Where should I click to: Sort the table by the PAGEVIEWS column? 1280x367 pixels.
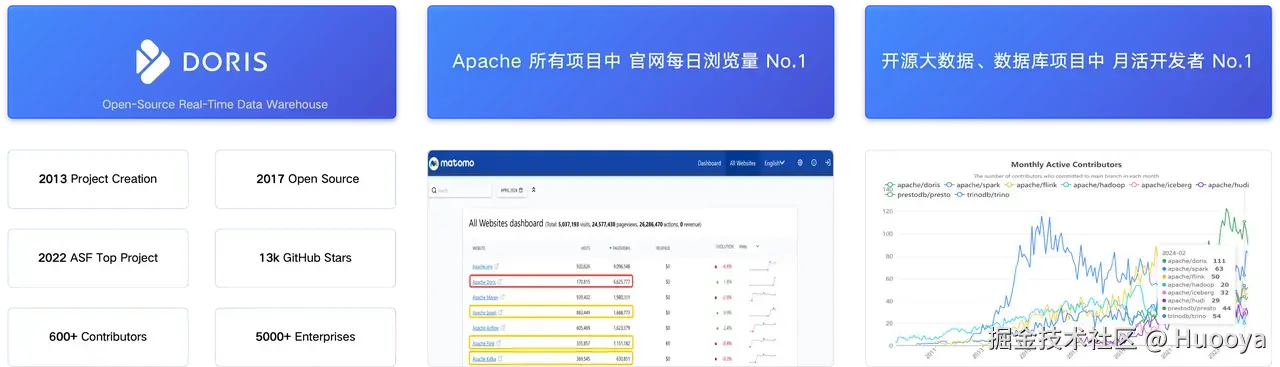[x=619, y=247]
